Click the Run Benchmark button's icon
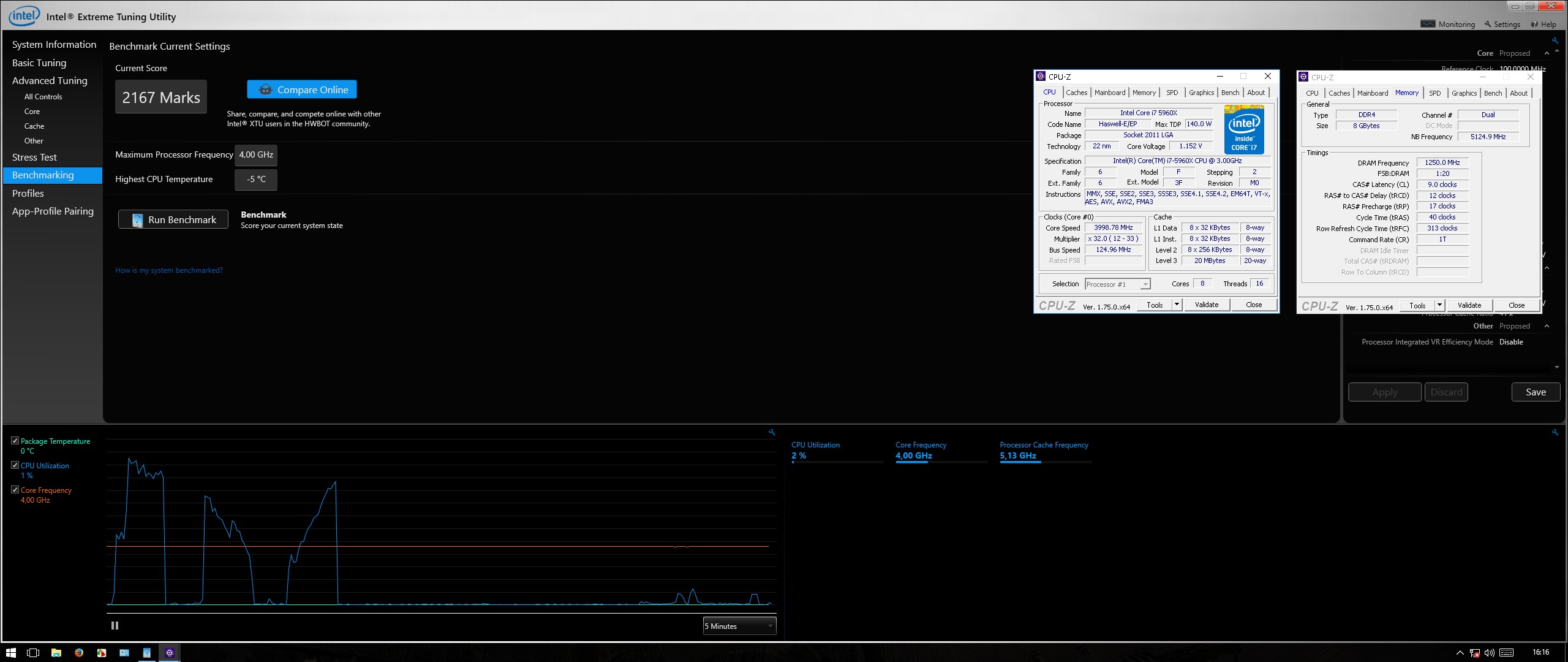Image resolution: width=1568 pixels, height=662 pixels. [x=137, y=219]
